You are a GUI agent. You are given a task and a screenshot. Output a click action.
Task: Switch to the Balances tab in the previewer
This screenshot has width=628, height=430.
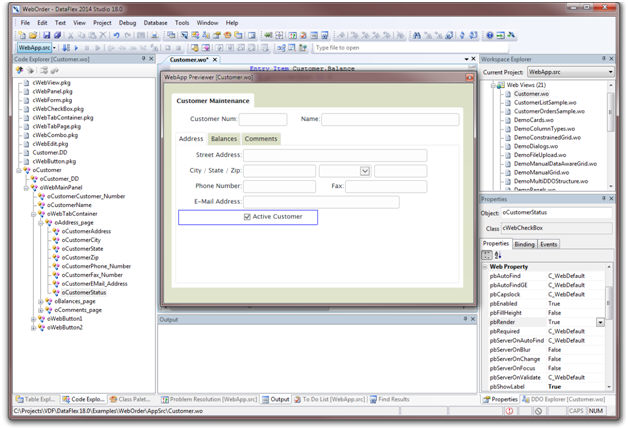coord(224,139)
